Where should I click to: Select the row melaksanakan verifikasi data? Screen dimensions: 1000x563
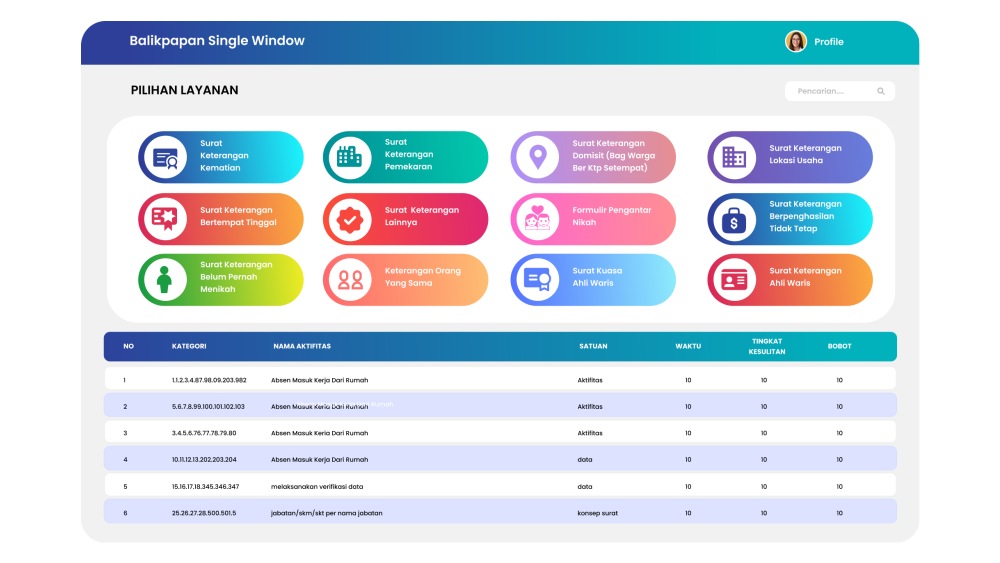point(317,487)
